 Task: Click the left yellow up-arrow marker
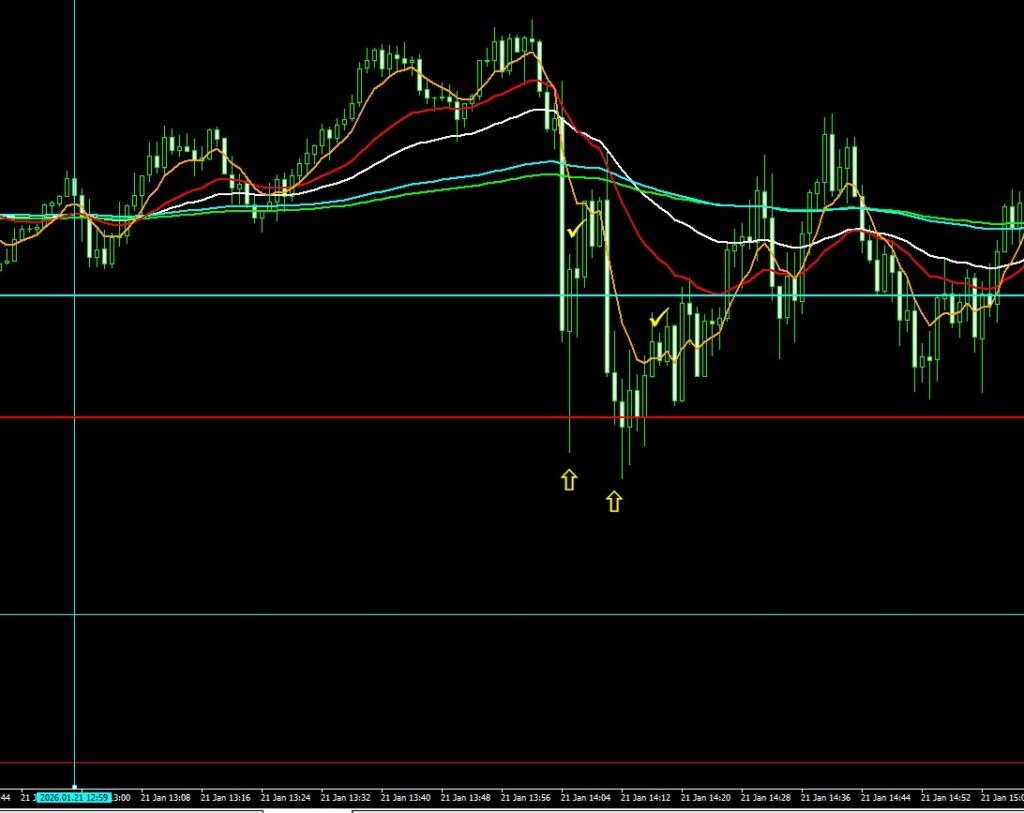569,480
